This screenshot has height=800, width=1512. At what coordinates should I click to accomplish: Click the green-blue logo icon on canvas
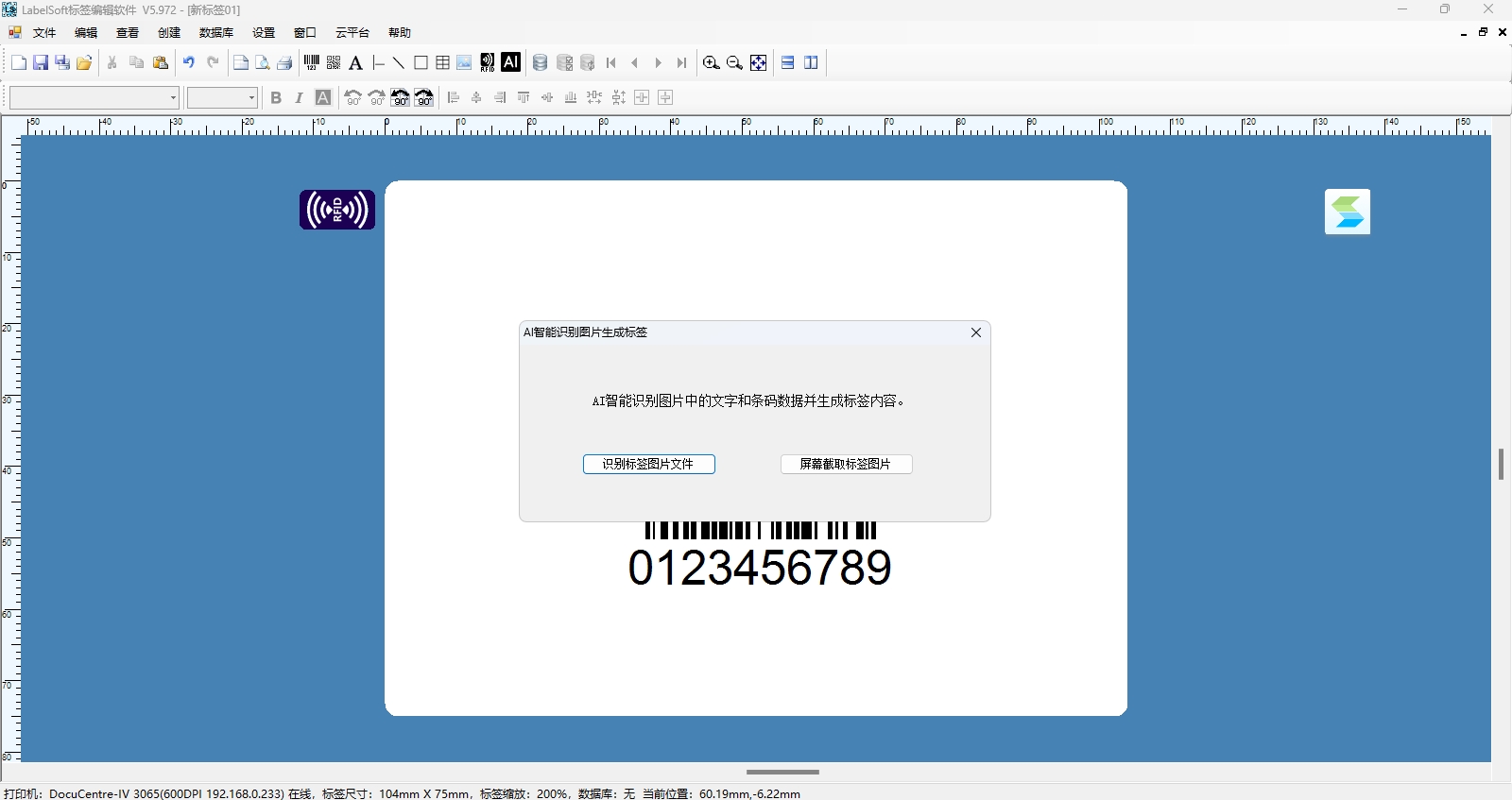[1348, 212]
